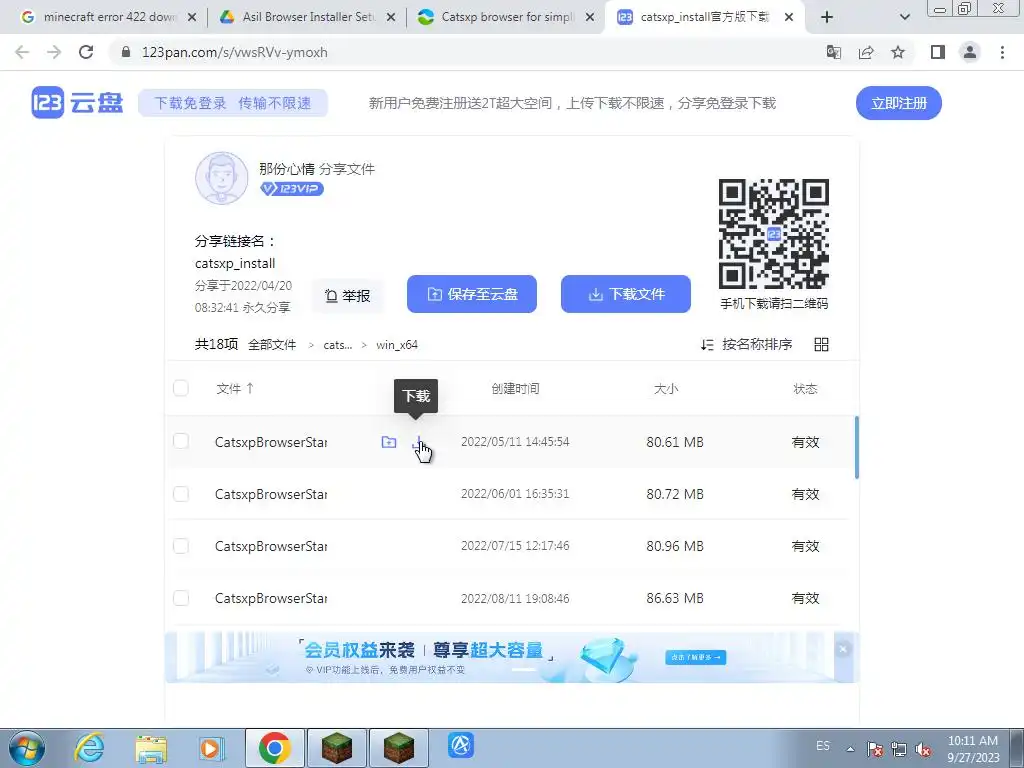This screenshot has height=768, width=1024.
Task: Go back to the previous page
Action: 22,52
